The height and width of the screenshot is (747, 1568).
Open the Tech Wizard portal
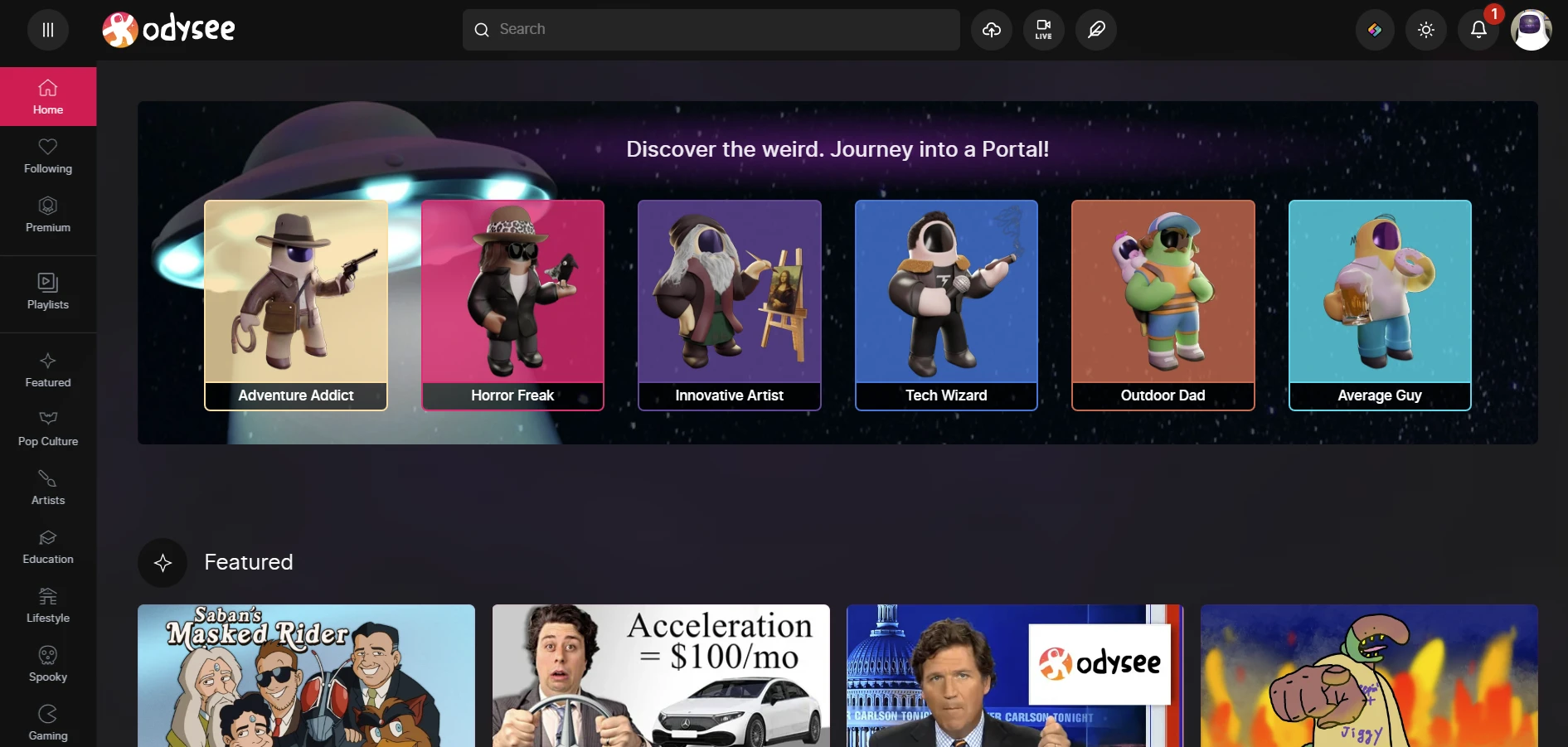point(946,305)
